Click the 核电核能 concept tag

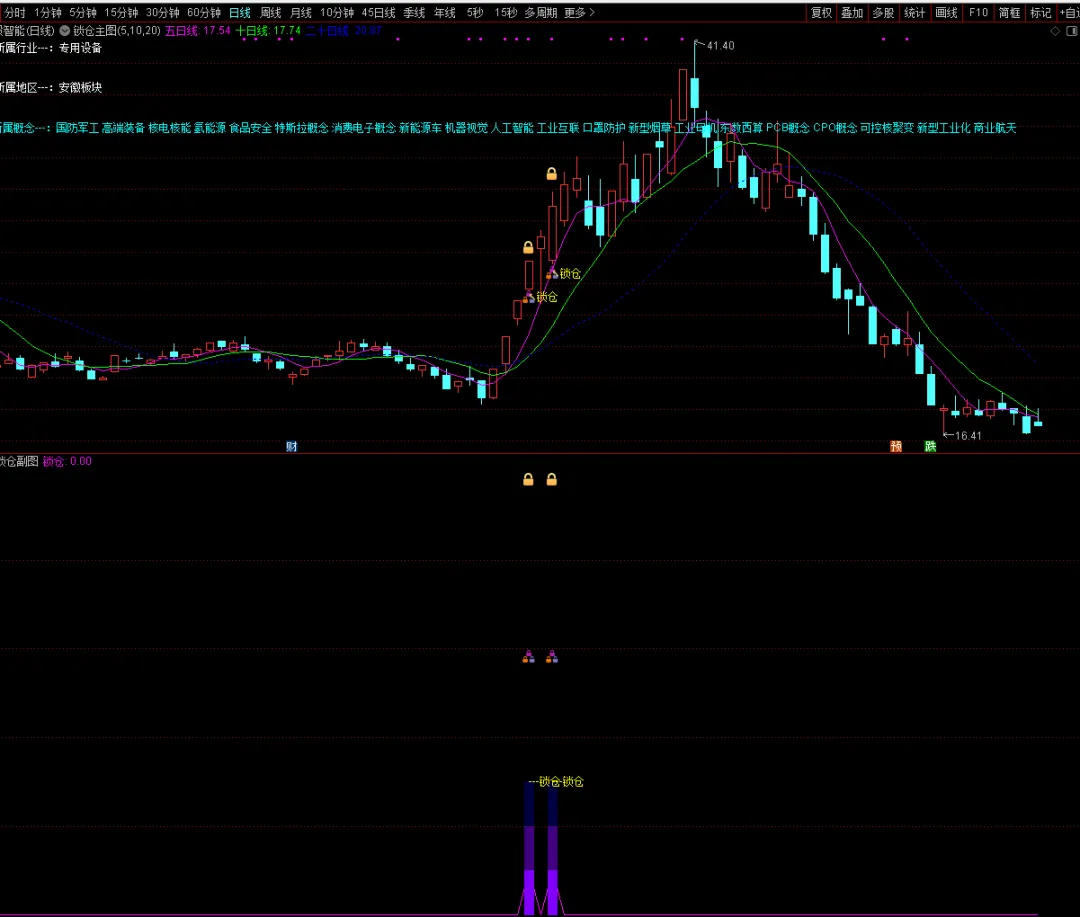coord(169,127)
